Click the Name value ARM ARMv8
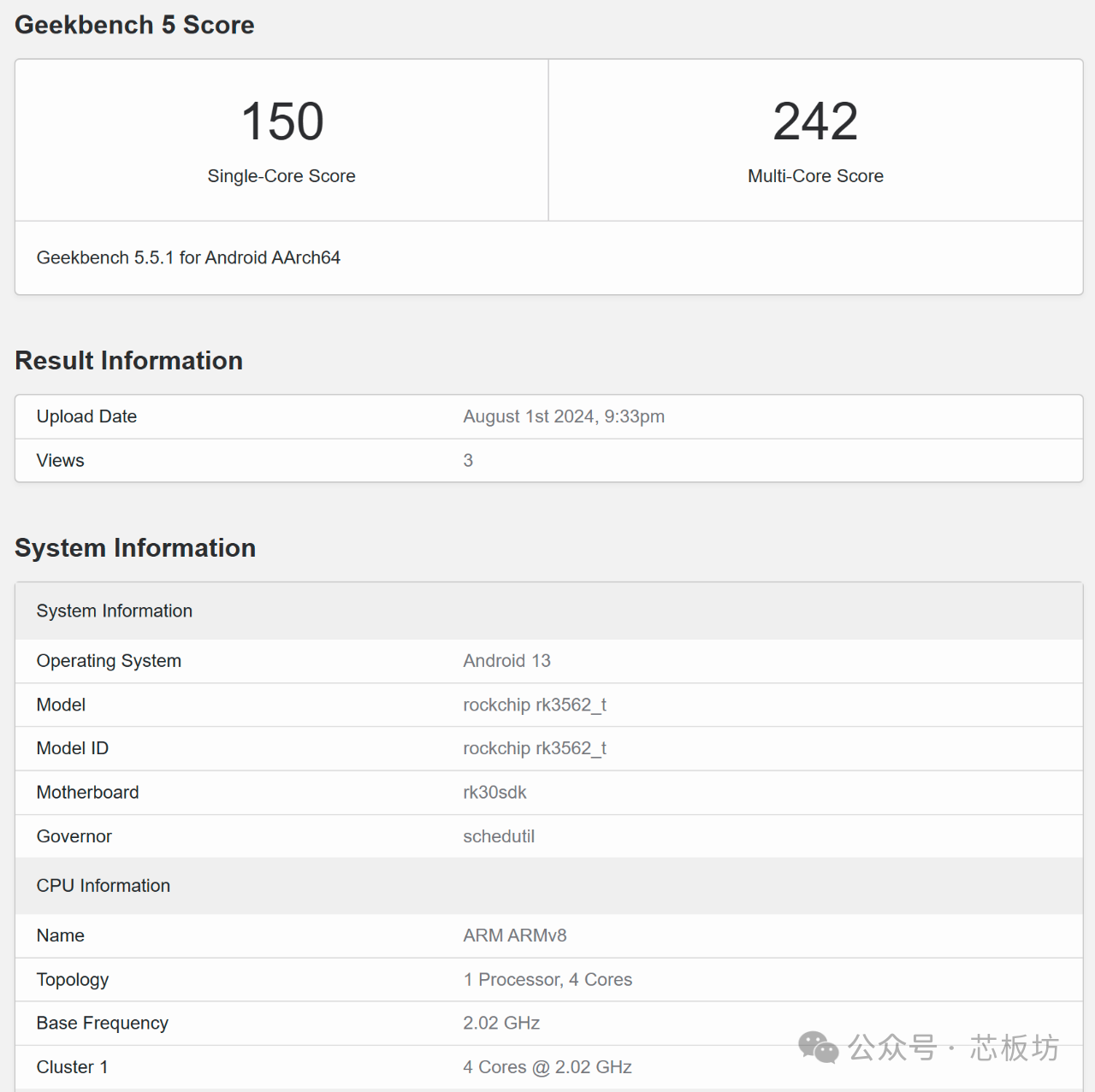1095x1092 pixels. point(515,936)
